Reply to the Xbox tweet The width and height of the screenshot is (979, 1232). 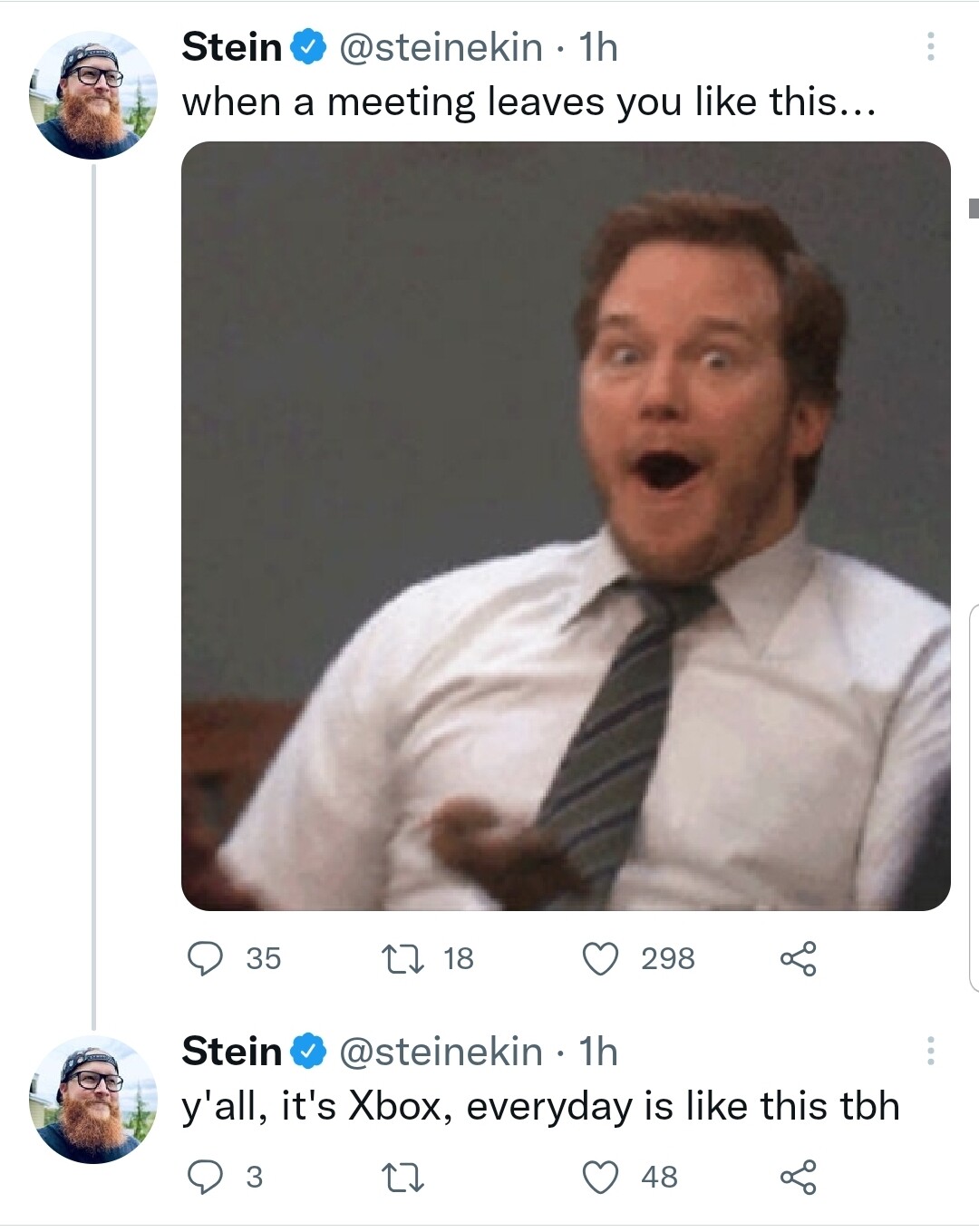[x=206, y=1177]
